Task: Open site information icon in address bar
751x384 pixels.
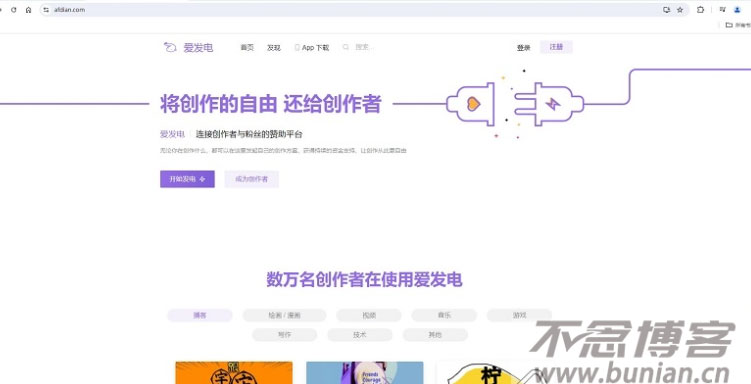Action: coord(46,10)
